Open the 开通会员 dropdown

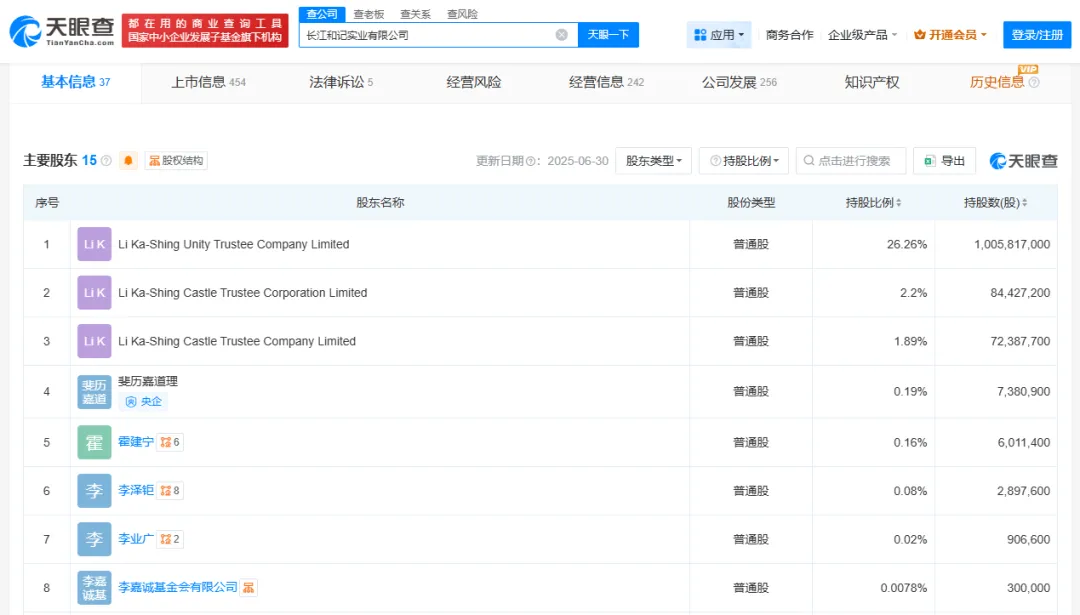tap(950, 34)
